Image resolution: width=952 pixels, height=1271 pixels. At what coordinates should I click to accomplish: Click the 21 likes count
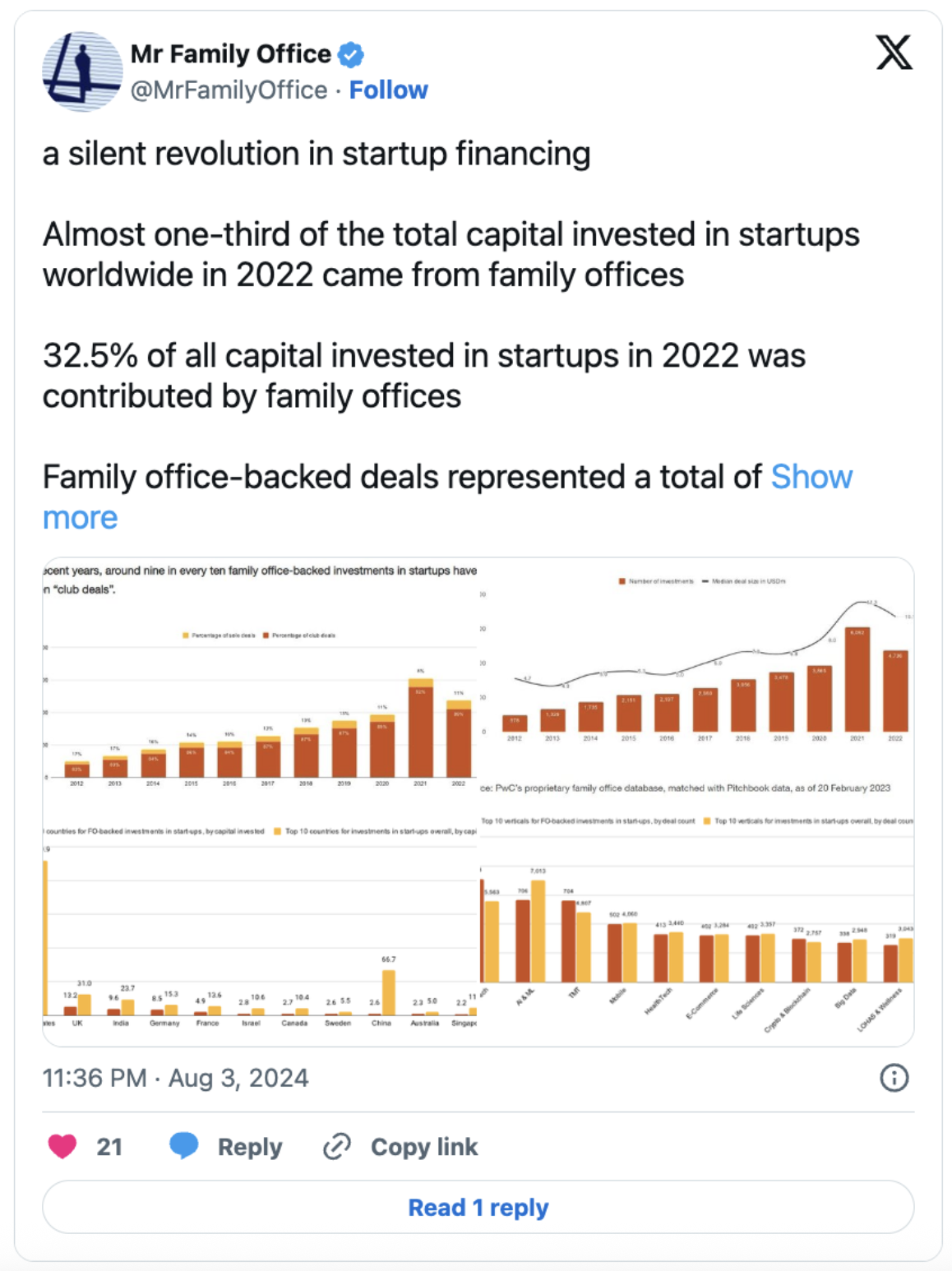[x=109, y=1147]
